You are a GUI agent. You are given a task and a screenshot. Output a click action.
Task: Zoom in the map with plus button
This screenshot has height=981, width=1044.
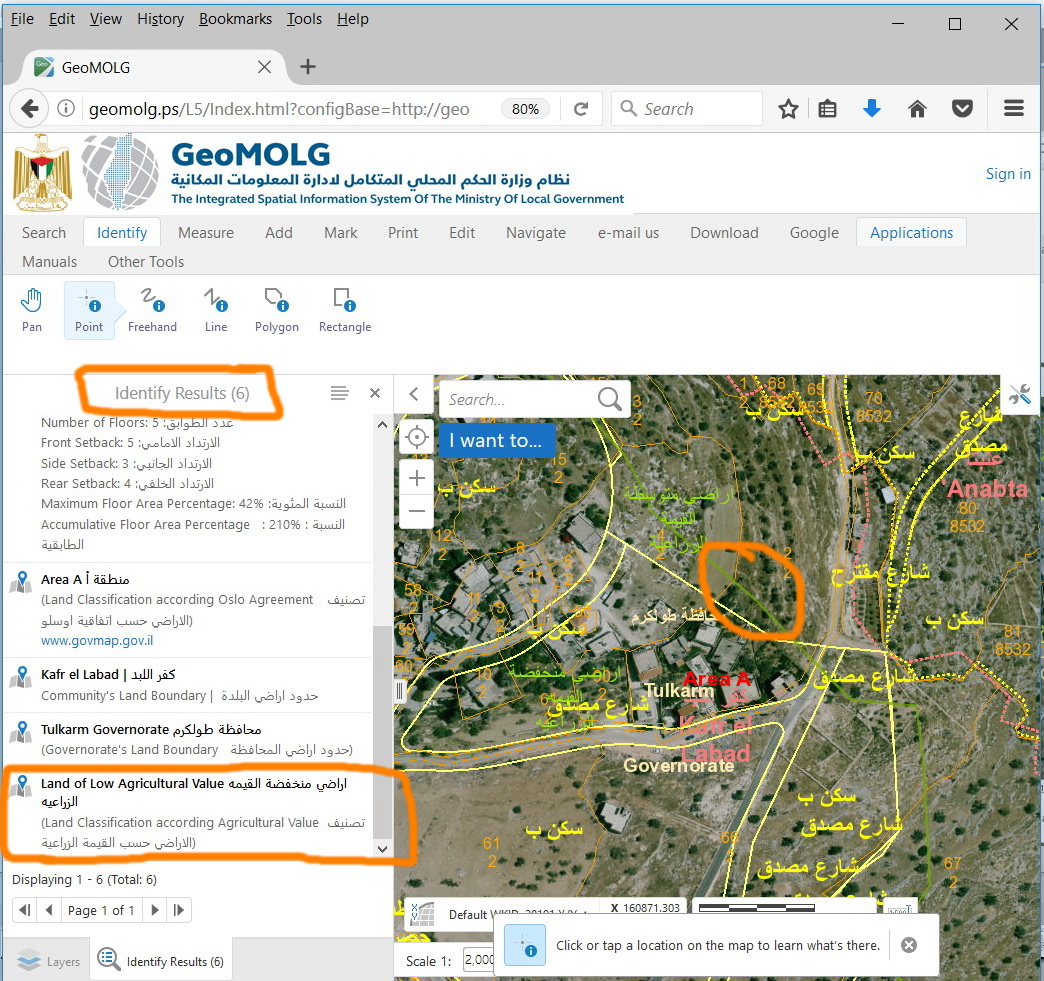[x=417, y=478]
